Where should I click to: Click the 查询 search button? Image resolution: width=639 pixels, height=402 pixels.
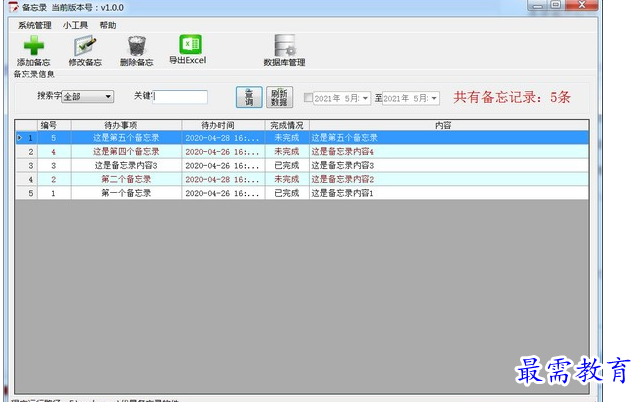pos(249,97)
